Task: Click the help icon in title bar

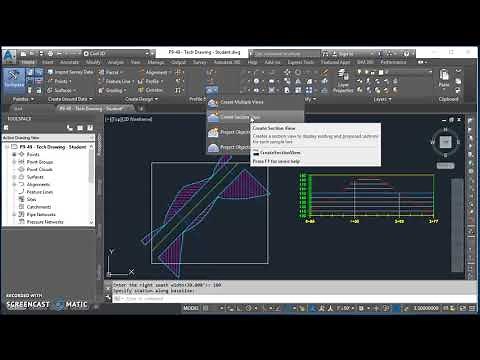Action: click(406, 53)
